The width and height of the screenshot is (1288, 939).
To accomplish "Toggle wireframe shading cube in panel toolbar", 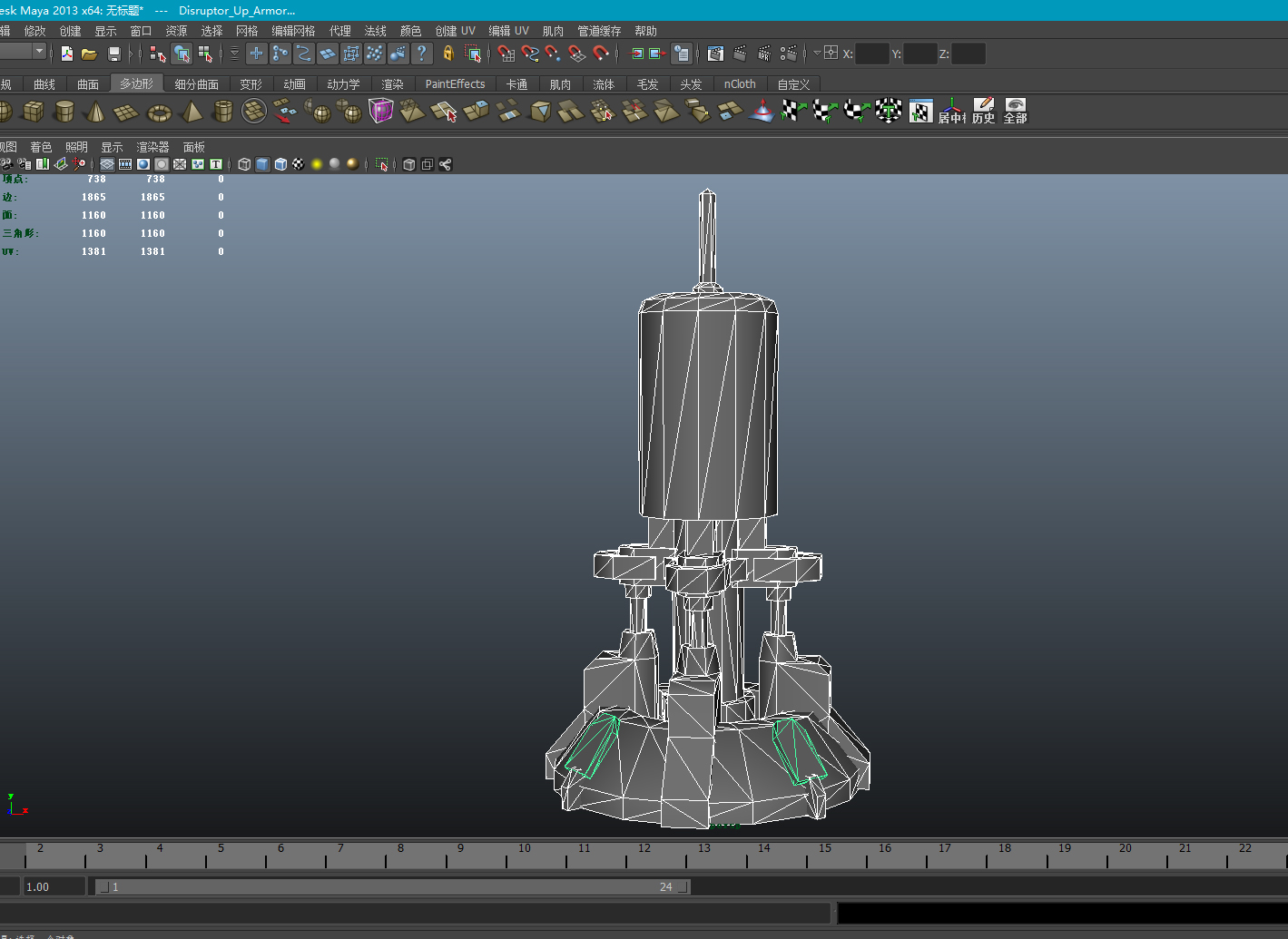I will (244, 164).
